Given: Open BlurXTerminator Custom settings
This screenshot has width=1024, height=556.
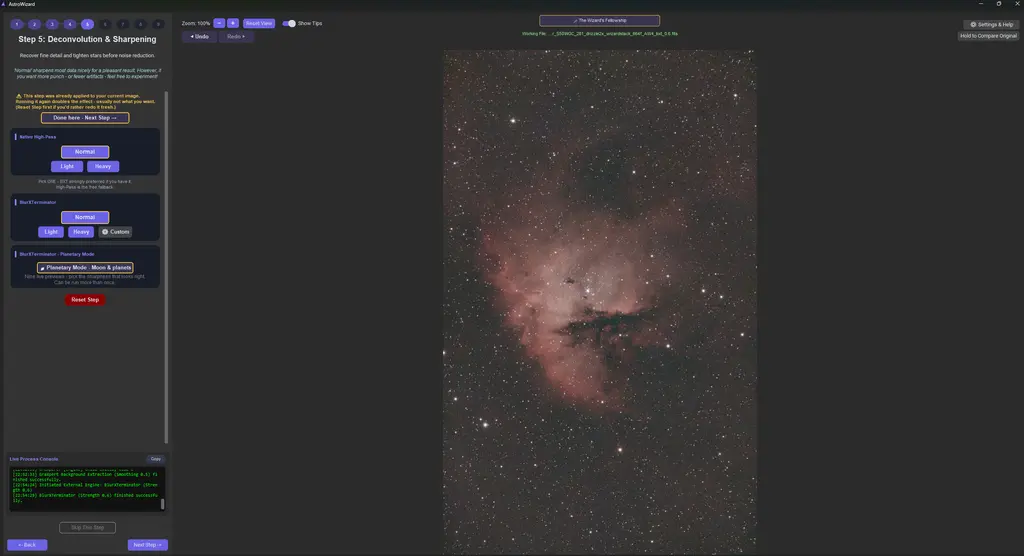Looking at the screenshot, I should pos(116,232).
